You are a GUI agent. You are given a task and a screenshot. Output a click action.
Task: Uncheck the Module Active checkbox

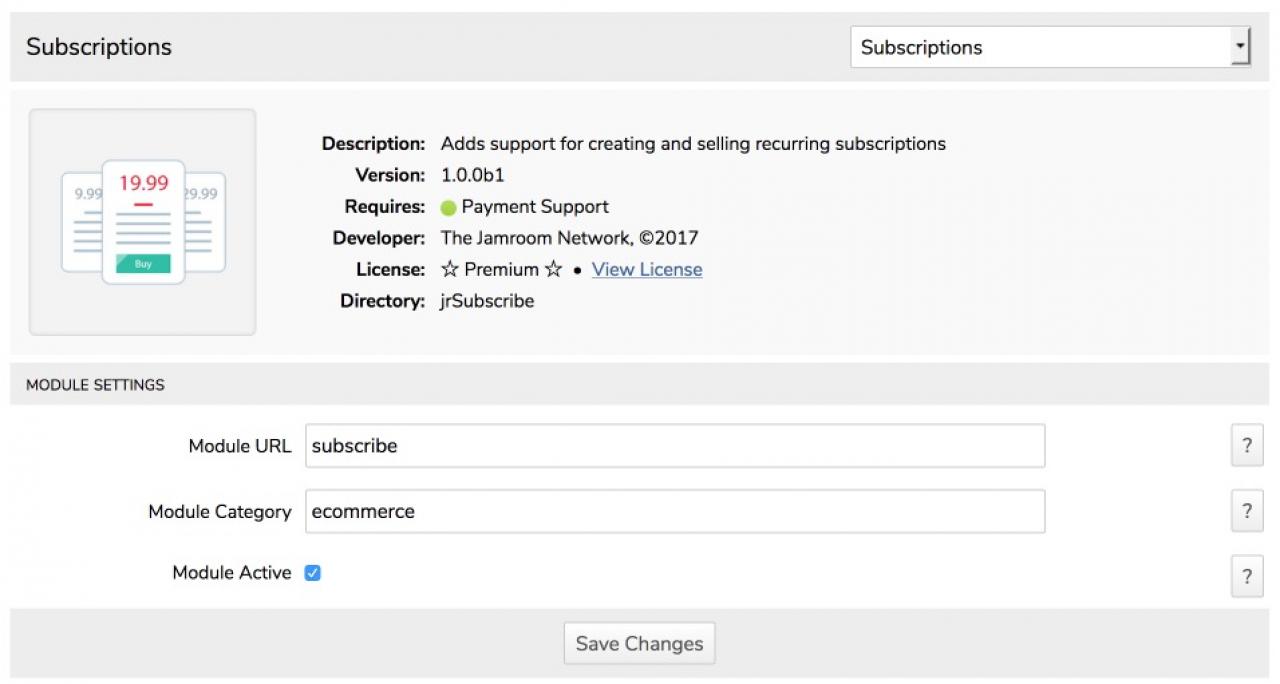click(313, 573)
